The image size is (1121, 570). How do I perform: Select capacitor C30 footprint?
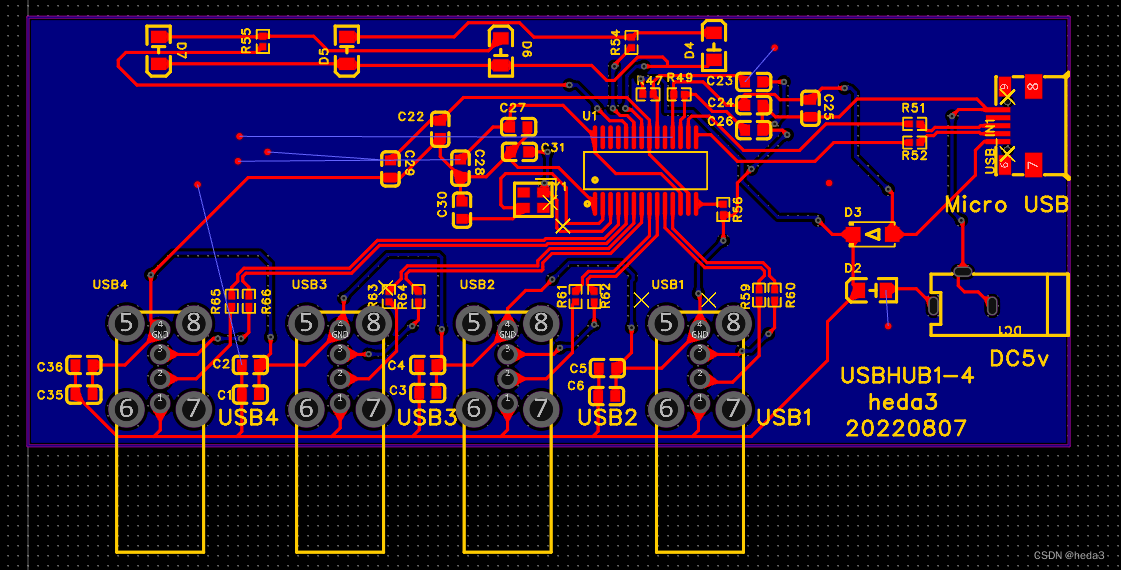[463, 210]
